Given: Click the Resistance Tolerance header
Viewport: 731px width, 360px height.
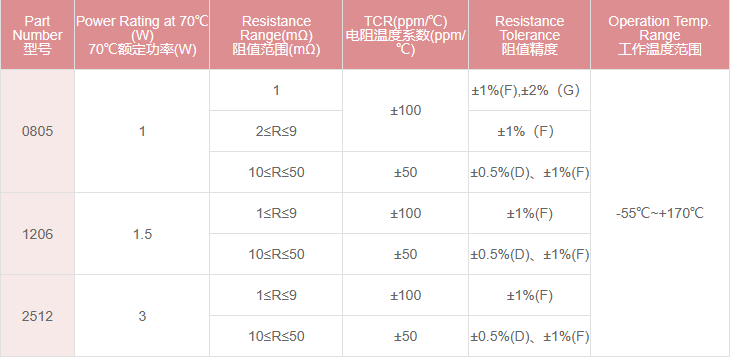Looking at the screenshot, I should tap(530, 35).
